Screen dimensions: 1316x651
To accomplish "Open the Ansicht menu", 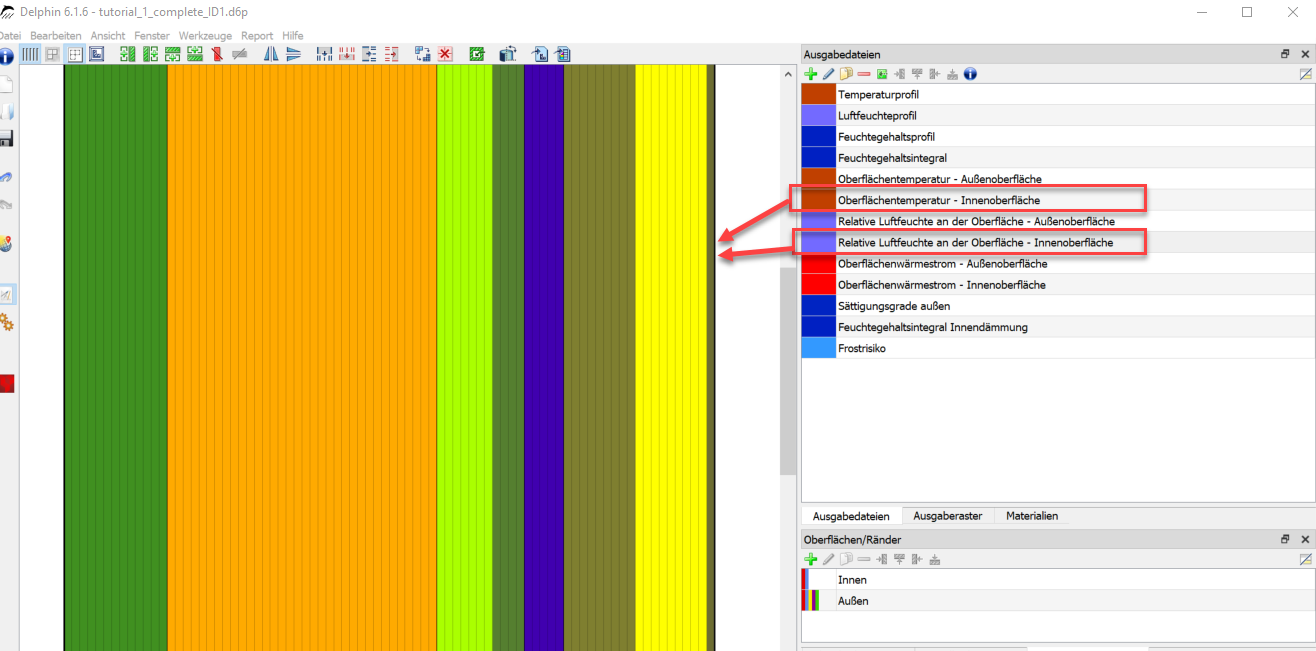I will 108,35.
